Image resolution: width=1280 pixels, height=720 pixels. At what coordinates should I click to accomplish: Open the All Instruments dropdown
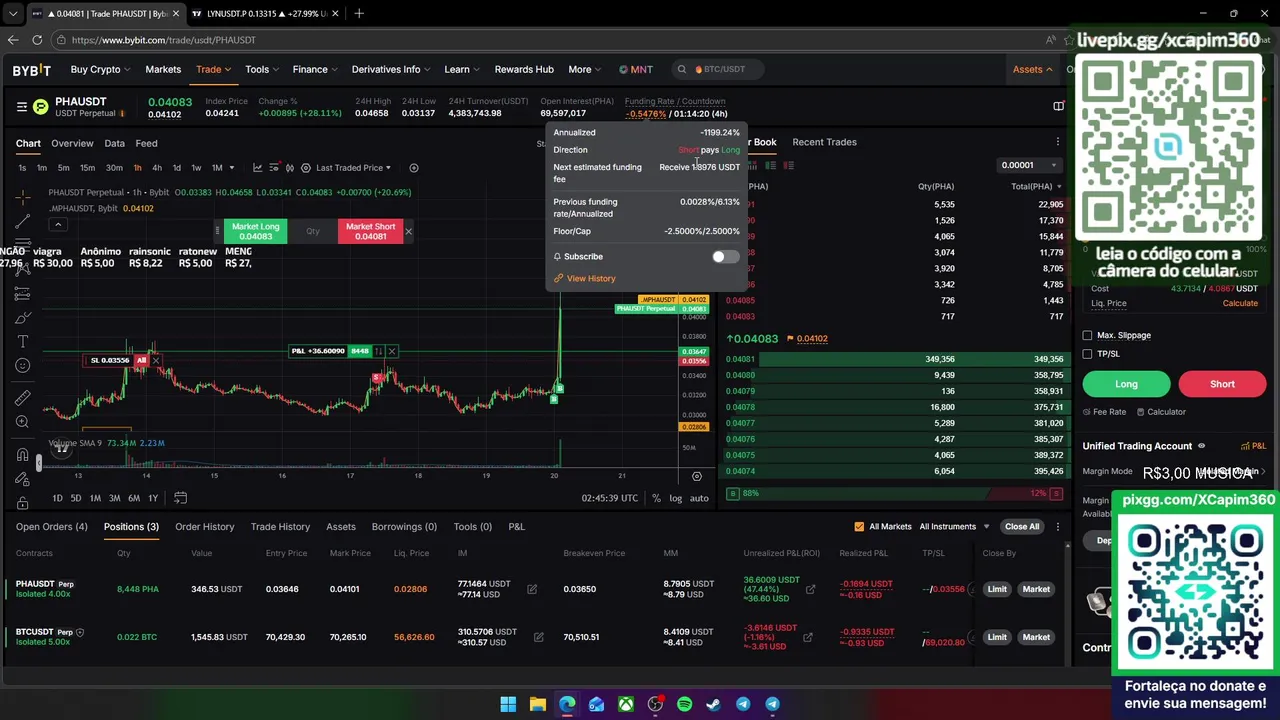[954, 527]
